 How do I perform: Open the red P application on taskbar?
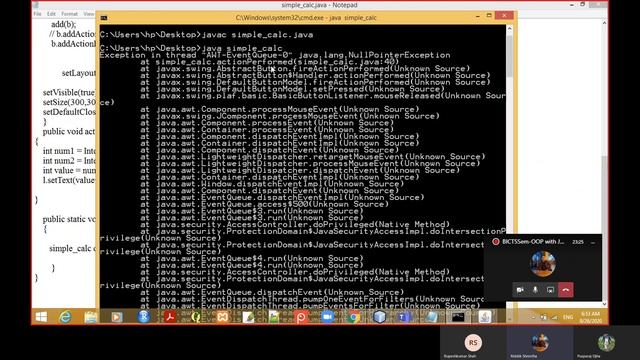pos(301,317)
